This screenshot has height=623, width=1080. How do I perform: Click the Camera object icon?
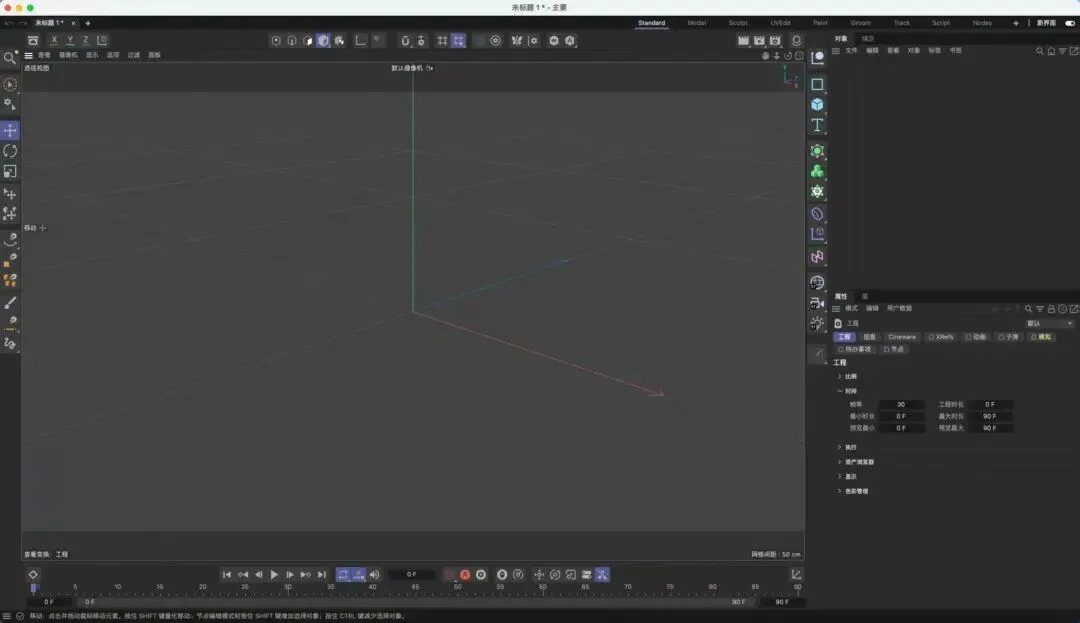(817, 303)
